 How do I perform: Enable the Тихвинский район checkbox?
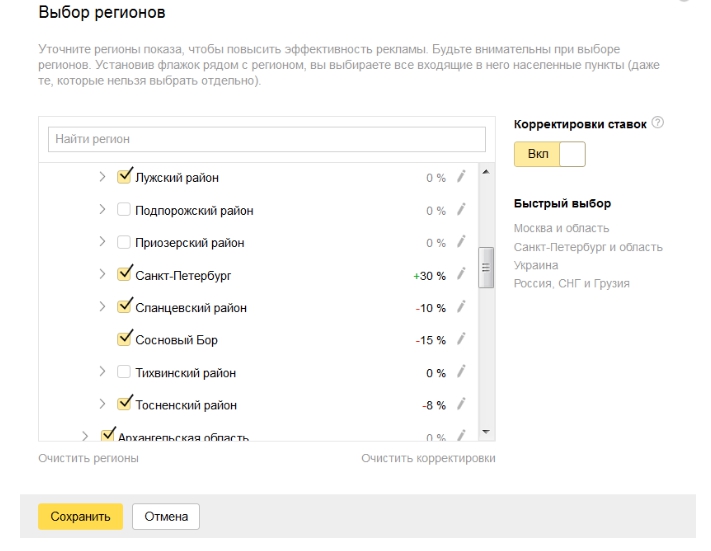124,372
